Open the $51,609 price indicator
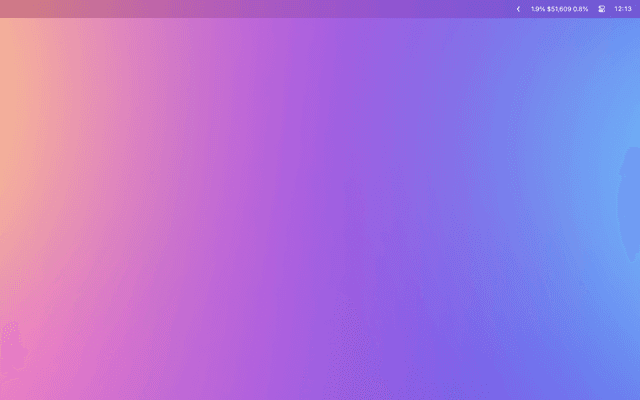Screen dimensions: 640x400 559,9
